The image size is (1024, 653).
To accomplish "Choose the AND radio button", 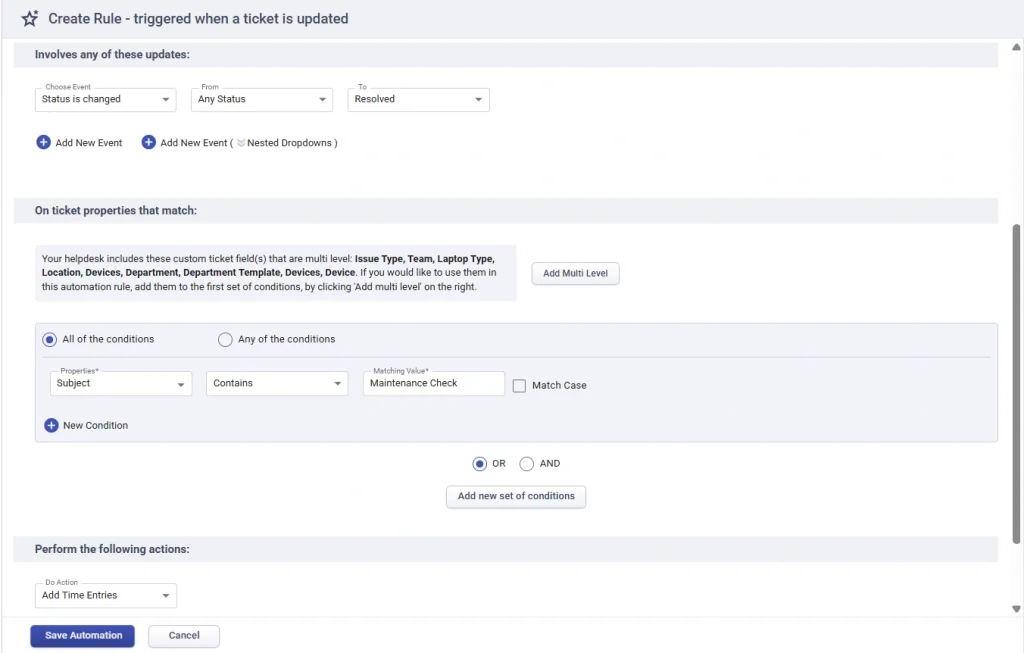I will [527, 464].
